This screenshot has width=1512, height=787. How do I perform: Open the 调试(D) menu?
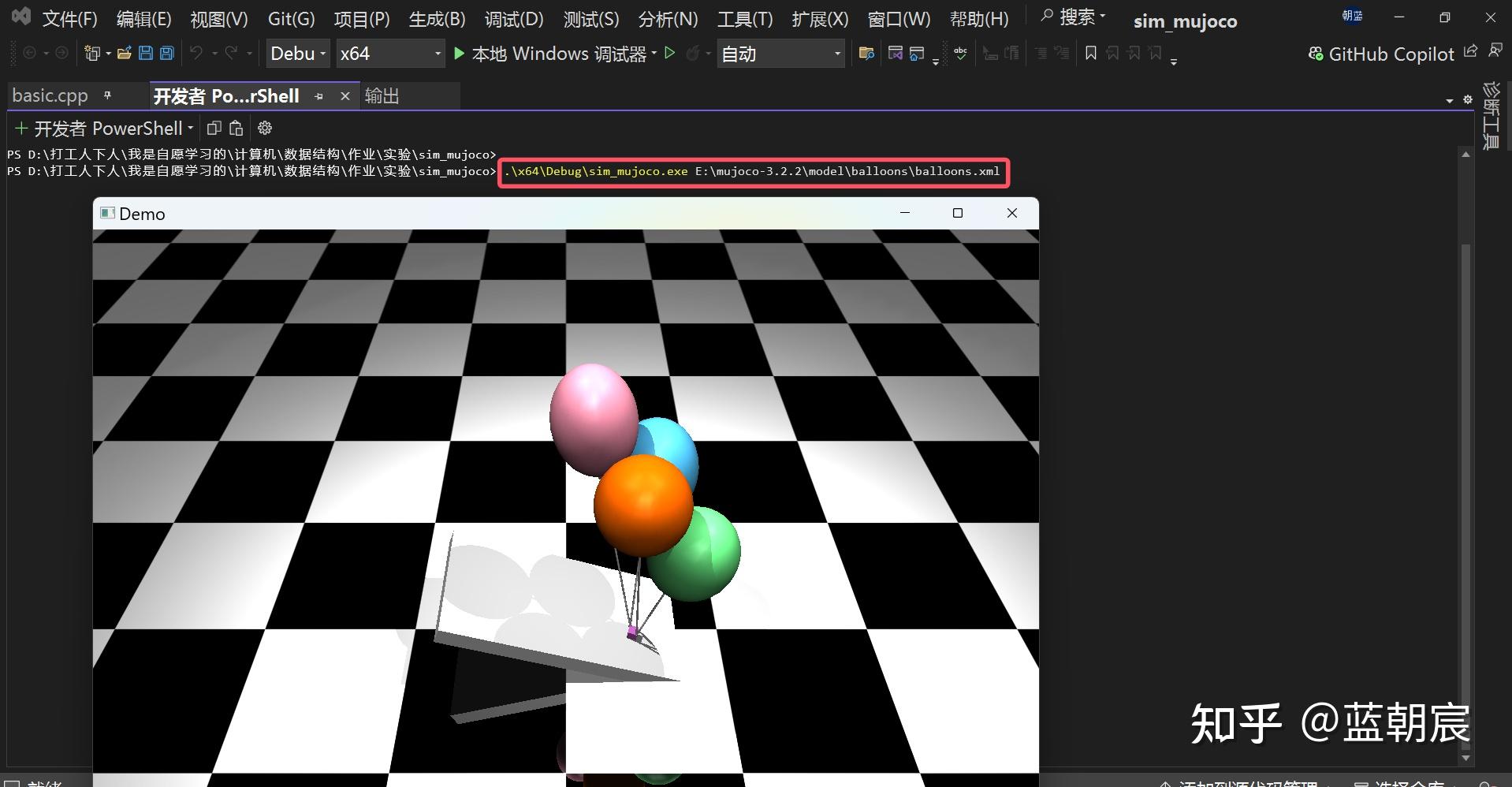(x=513, y=19)
